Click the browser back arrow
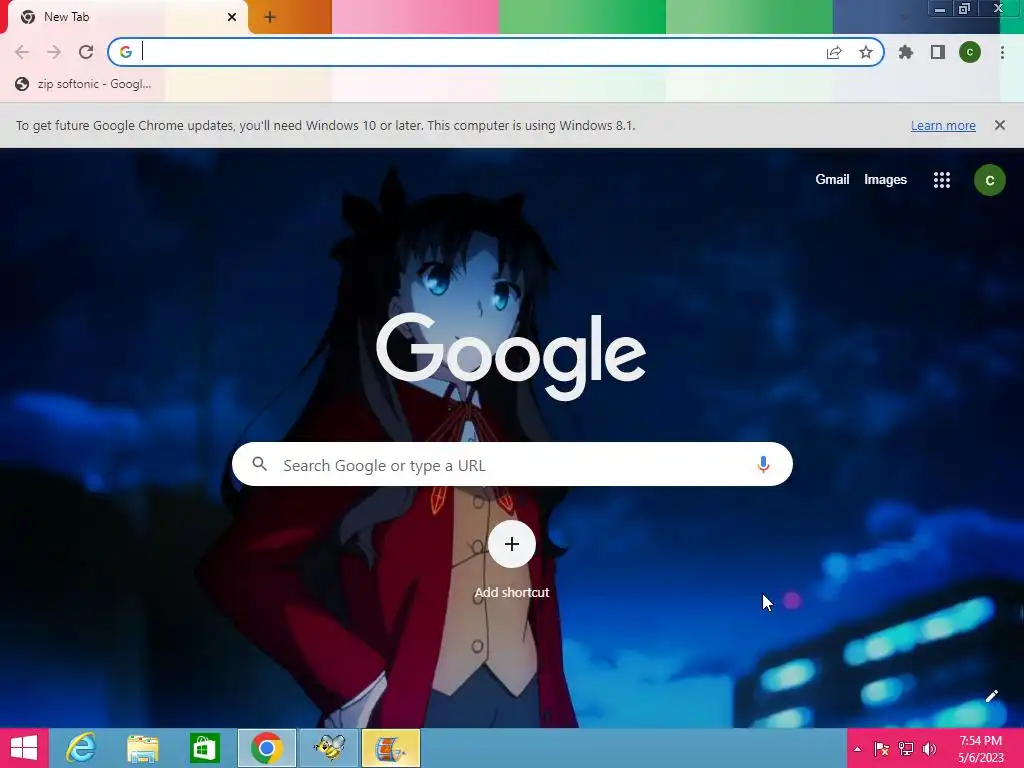Viewport: 1024px width, 768px height. click(x=22, y=52)
